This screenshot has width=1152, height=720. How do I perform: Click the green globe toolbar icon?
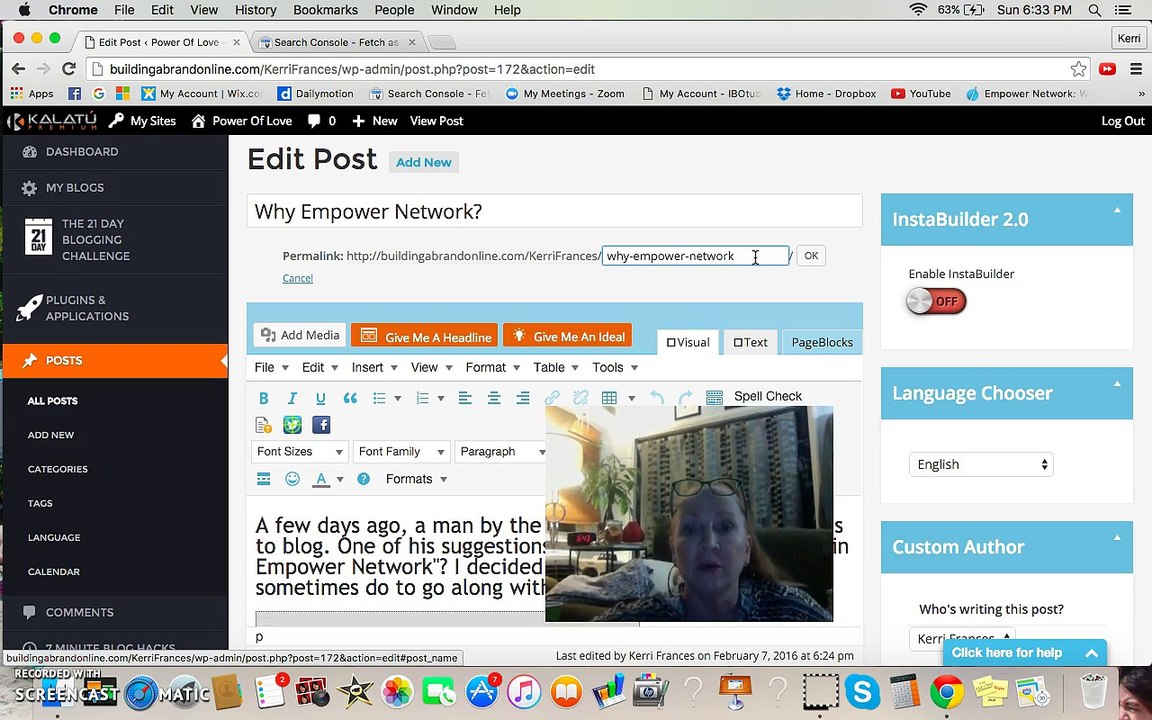pyautogui.click(x=292, y=425)
